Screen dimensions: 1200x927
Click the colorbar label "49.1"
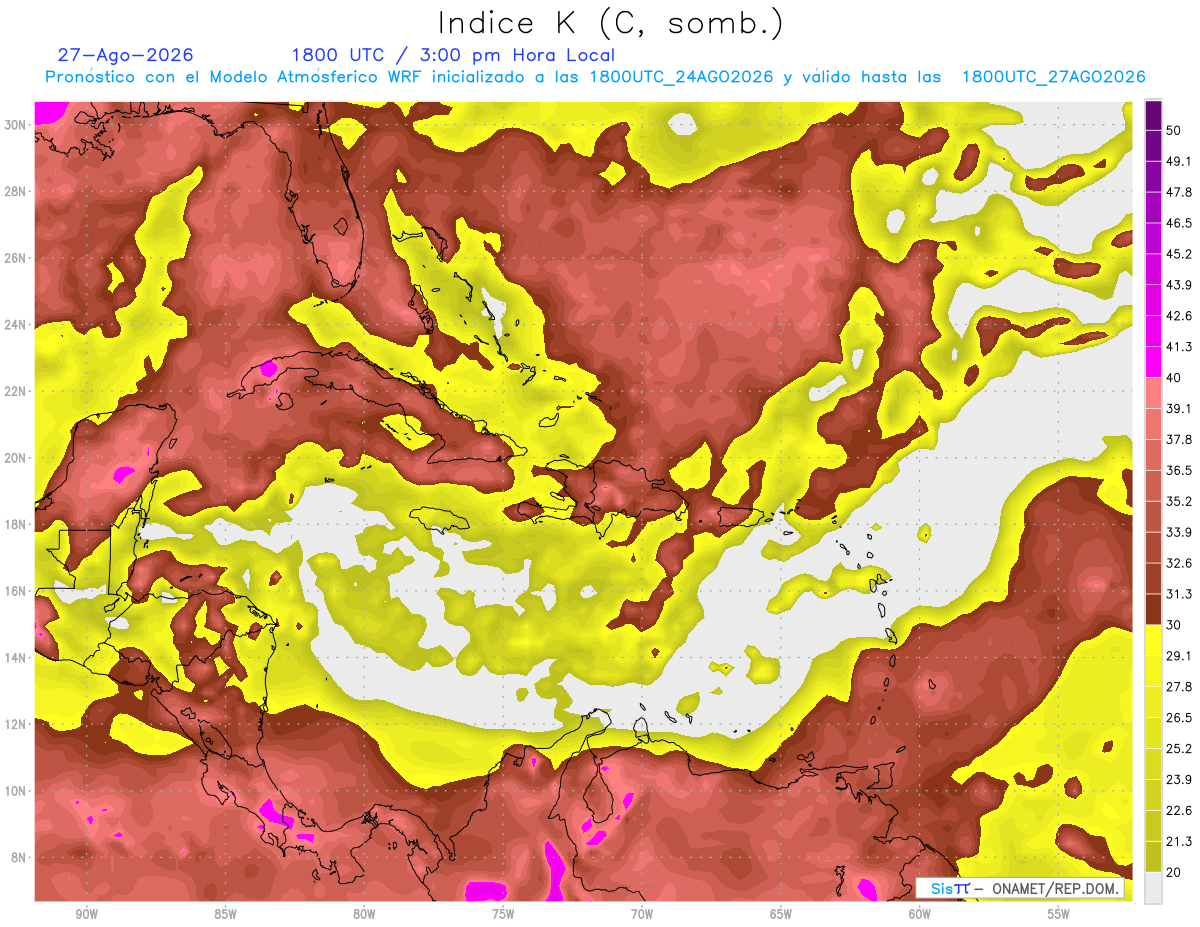[1180, 161]
